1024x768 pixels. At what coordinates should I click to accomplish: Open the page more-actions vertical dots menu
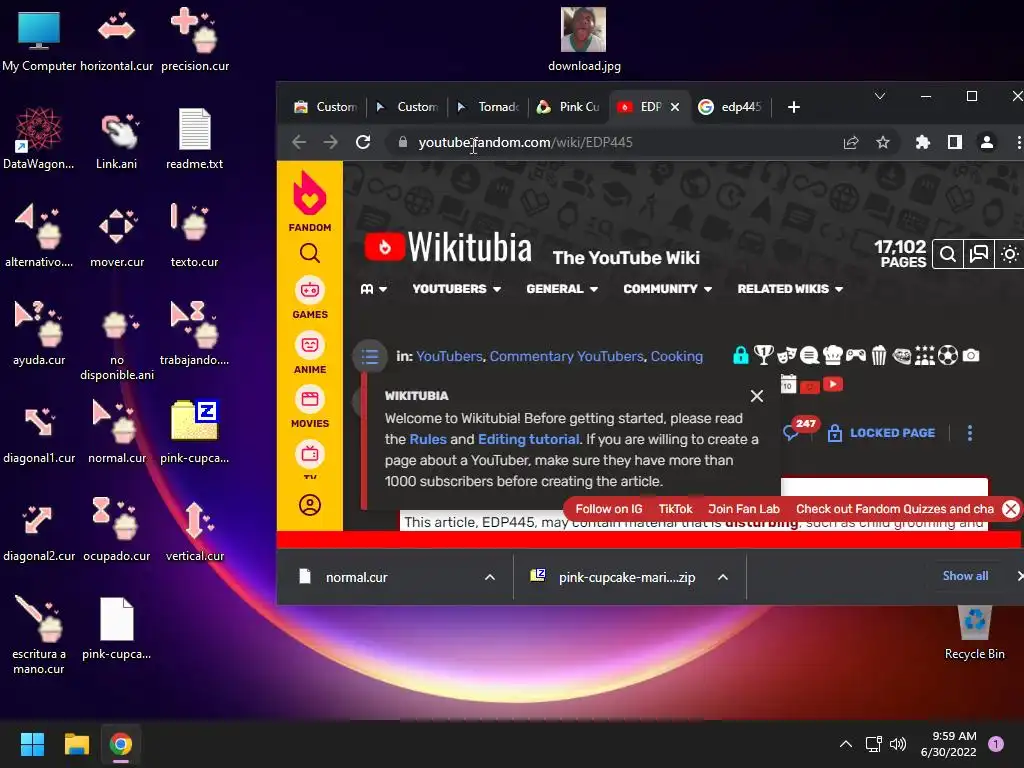[970, 433]
